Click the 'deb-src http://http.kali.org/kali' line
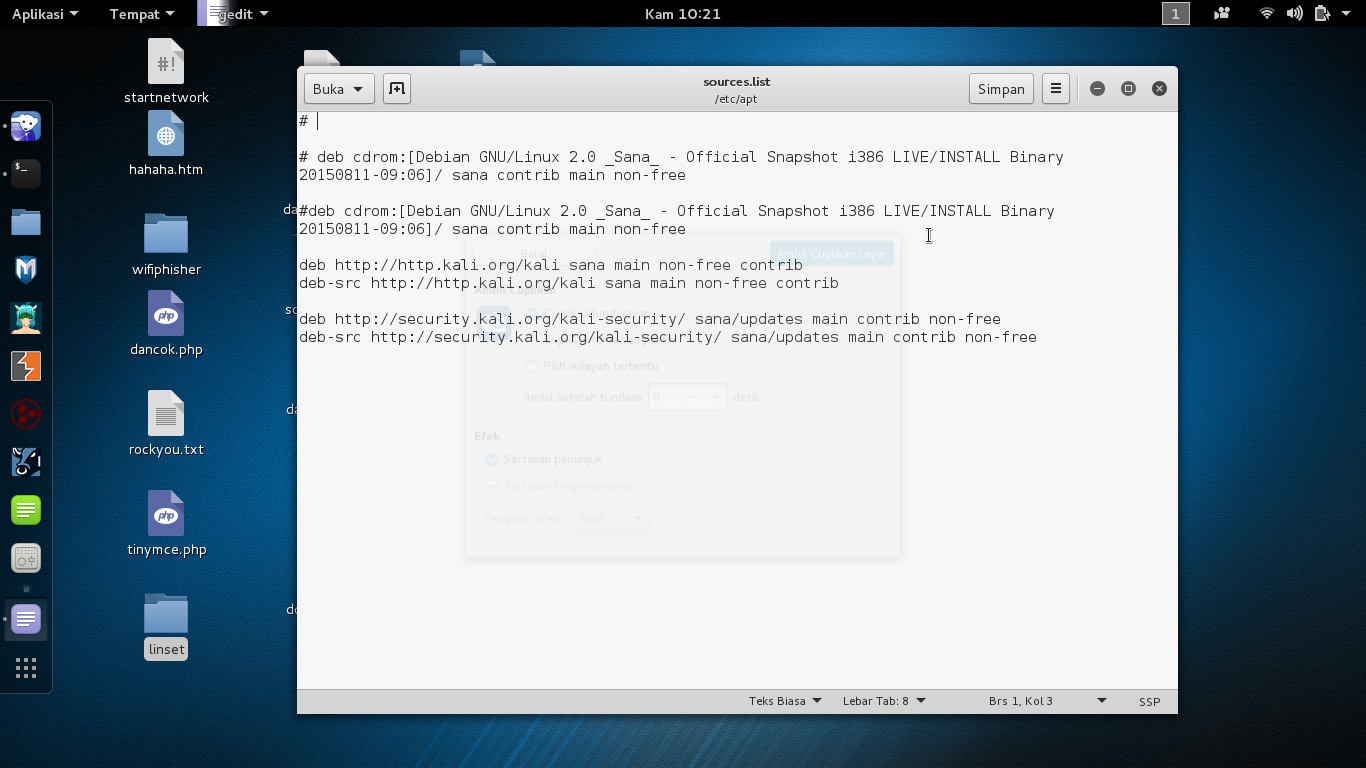The height and width of the screenshot is (768, 1366). pos(569,283)
